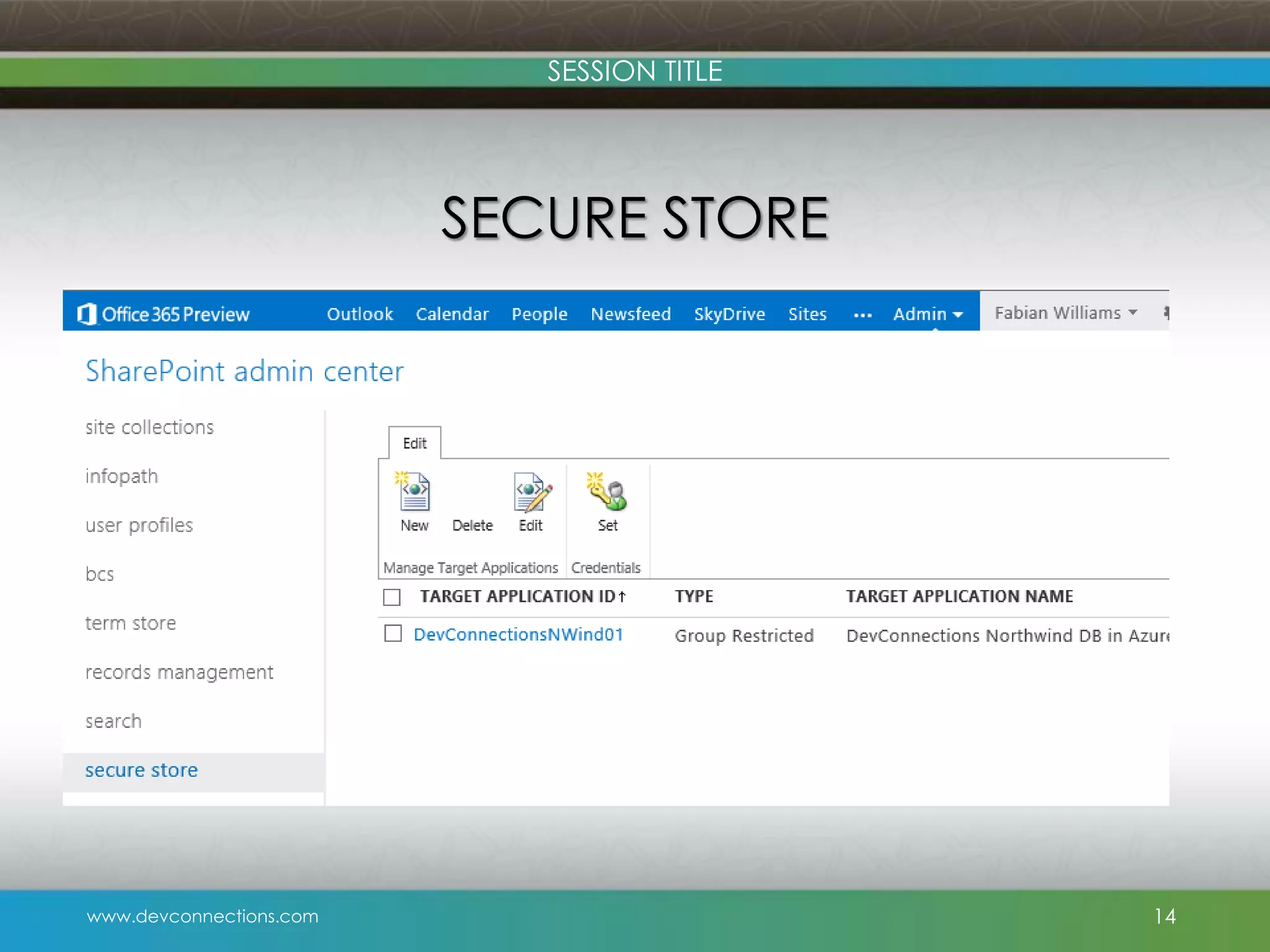Click the TYPE column header
The image size is (1270, 952).
pyautogui.click(x=694, y=596)
